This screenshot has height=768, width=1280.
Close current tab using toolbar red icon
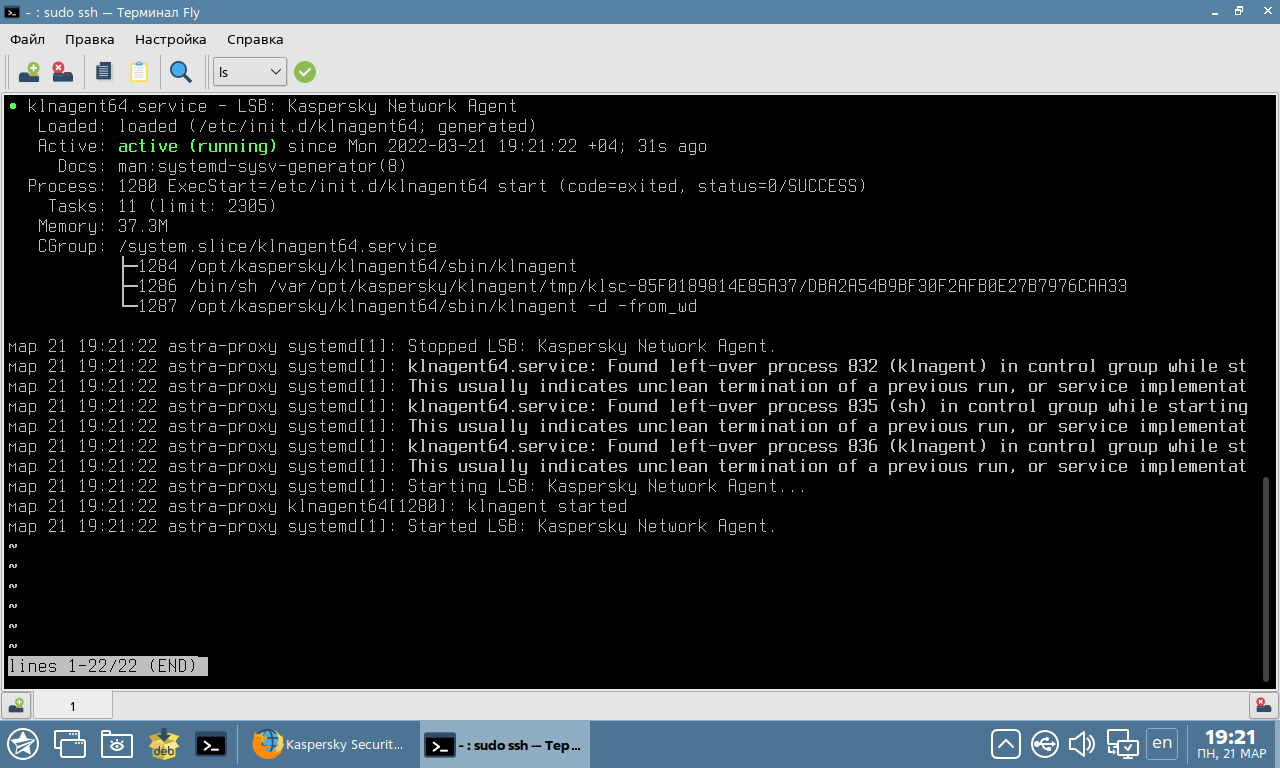63,72
